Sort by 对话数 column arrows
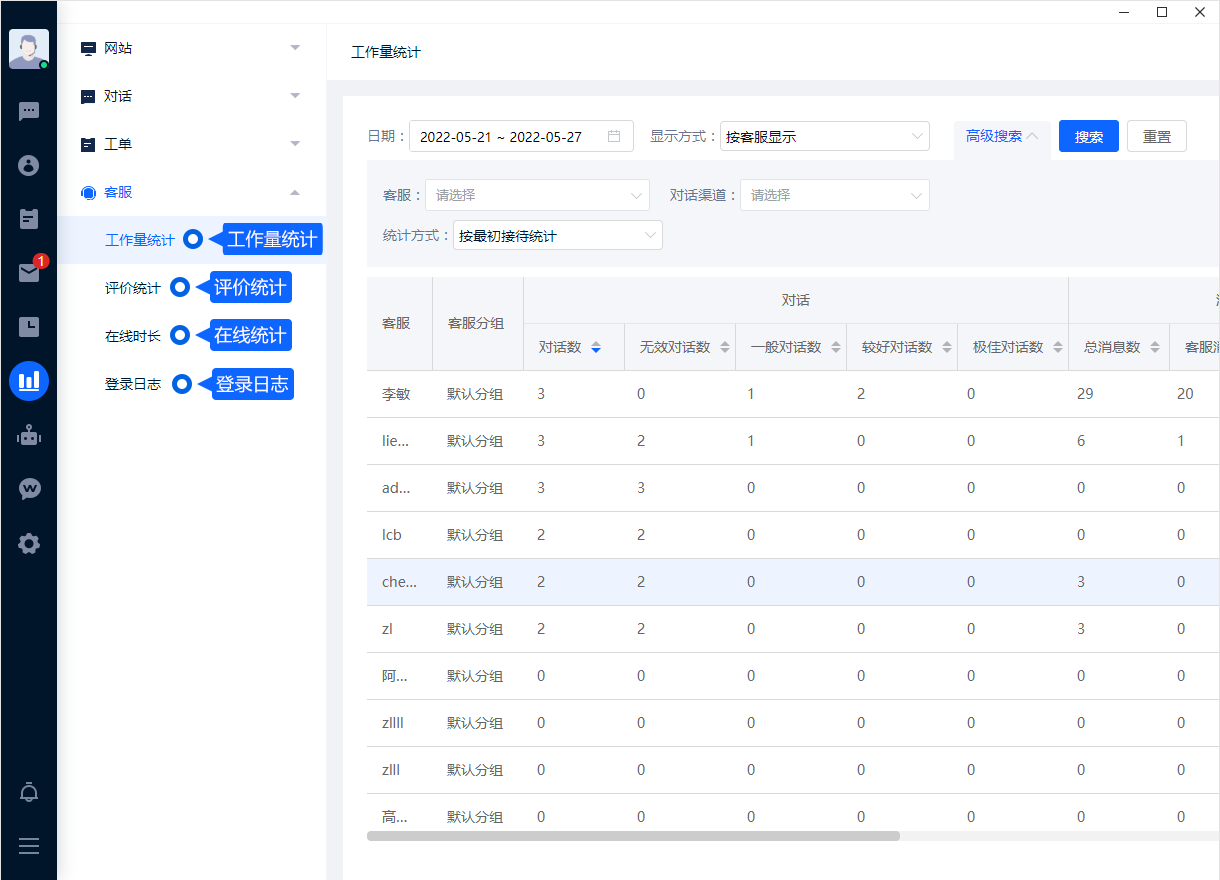 click(x=596, y=347)
